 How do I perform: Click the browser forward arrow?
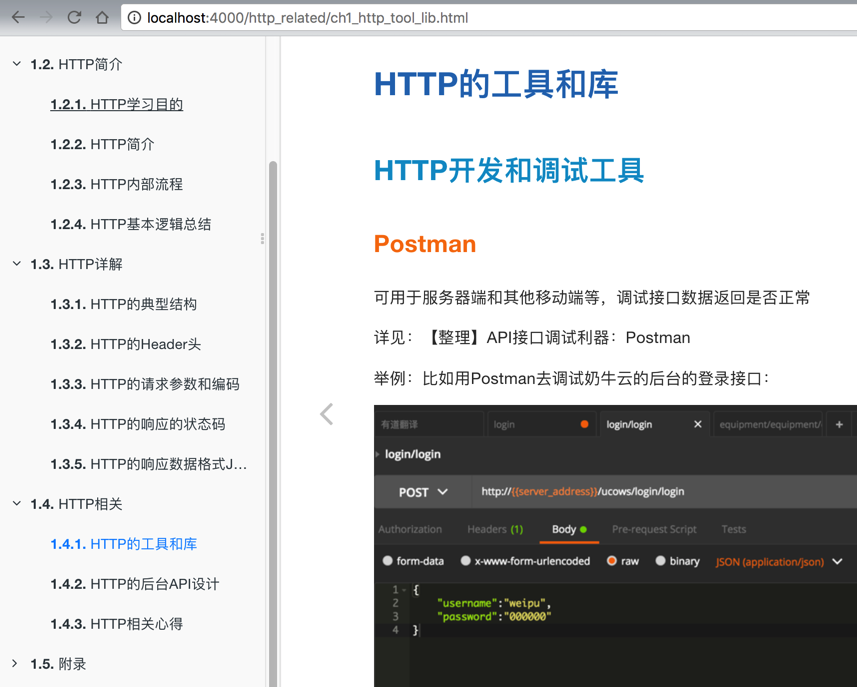pos(46,17)
